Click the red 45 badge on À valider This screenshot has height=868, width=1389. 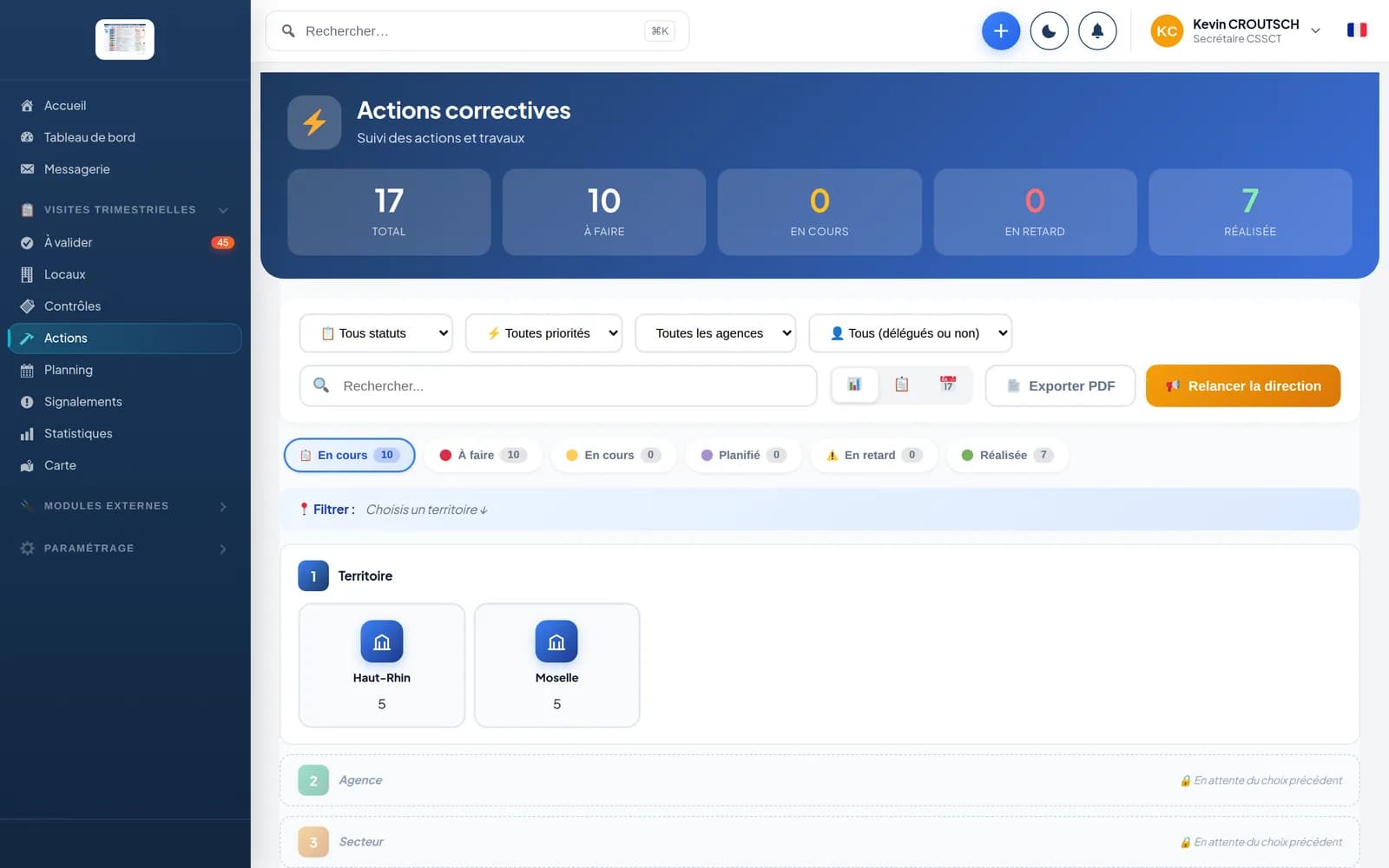[223, 242]
